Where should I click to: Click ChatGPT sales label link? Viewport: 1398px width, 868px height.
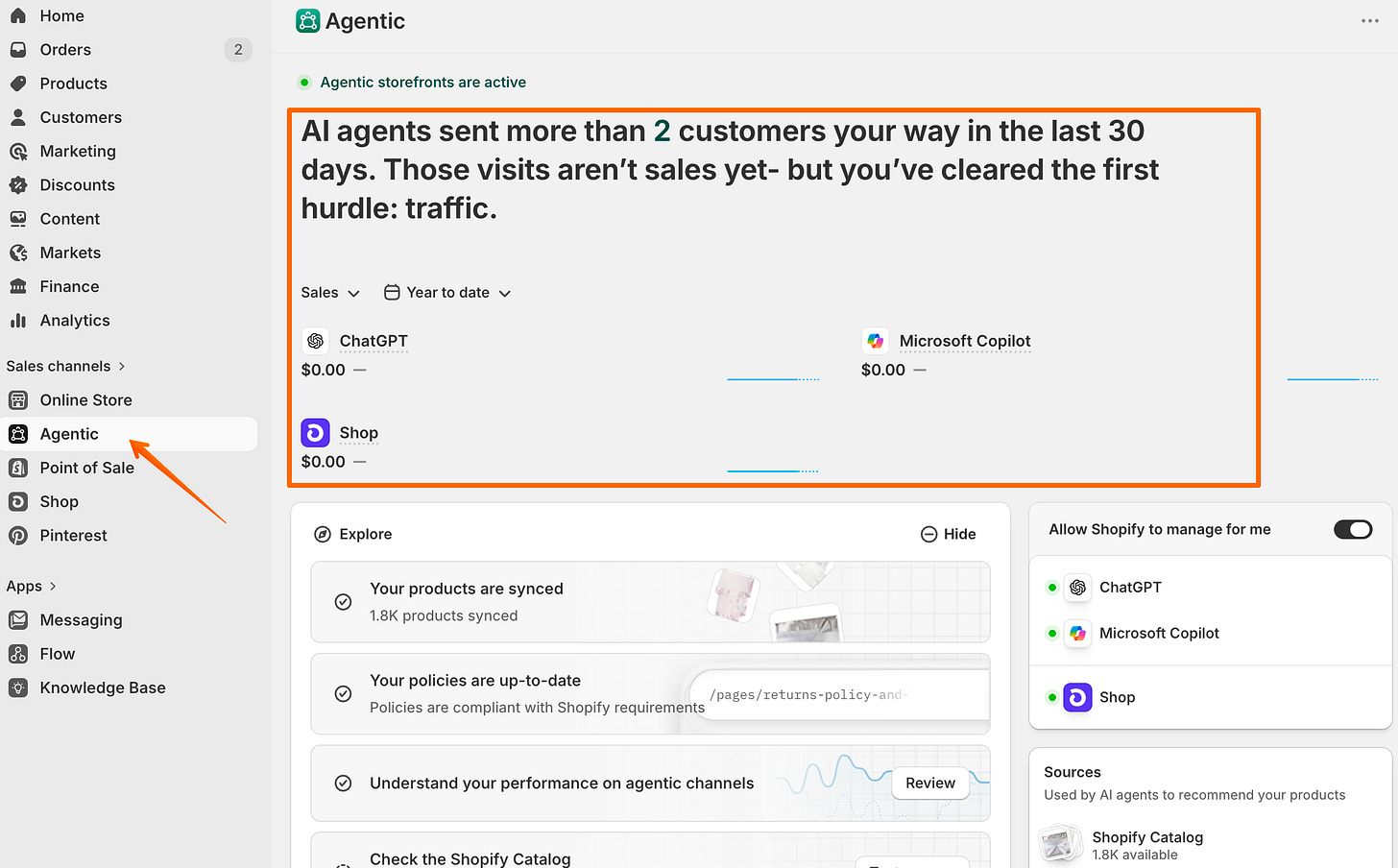pos(374,341)
